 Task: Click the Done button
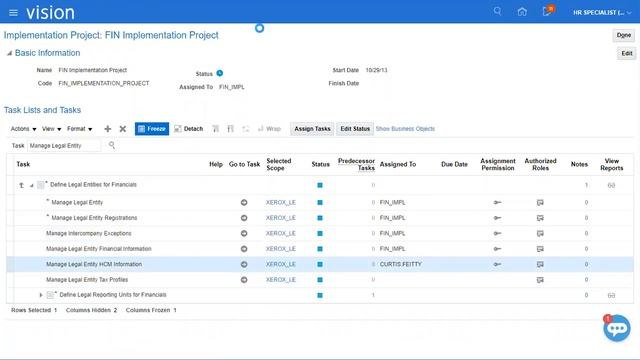624,35
